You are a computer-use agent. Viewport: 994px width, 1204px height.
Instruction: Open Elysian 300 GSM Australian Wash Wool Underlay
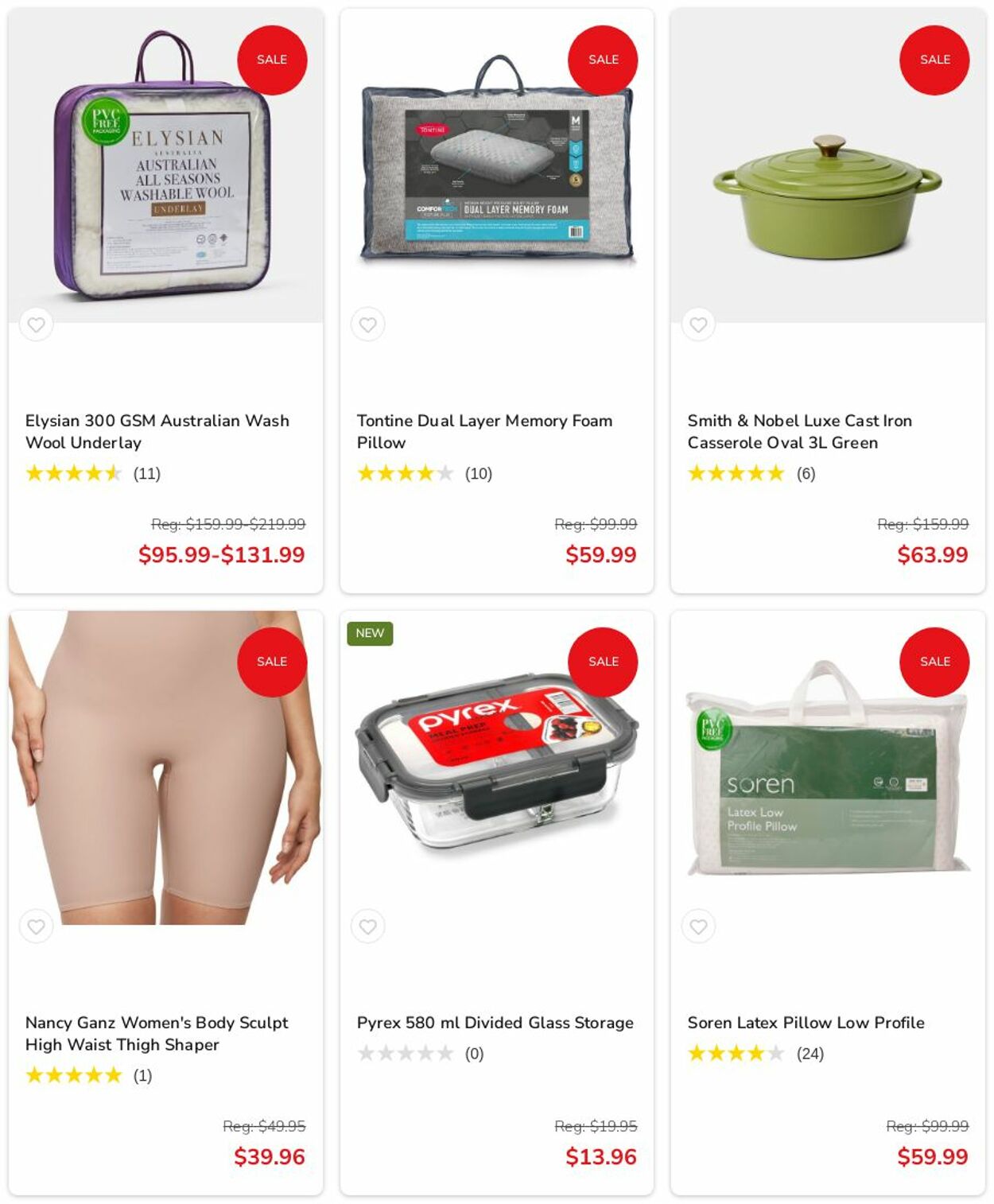pyautogui.click(x=157, y=431)
